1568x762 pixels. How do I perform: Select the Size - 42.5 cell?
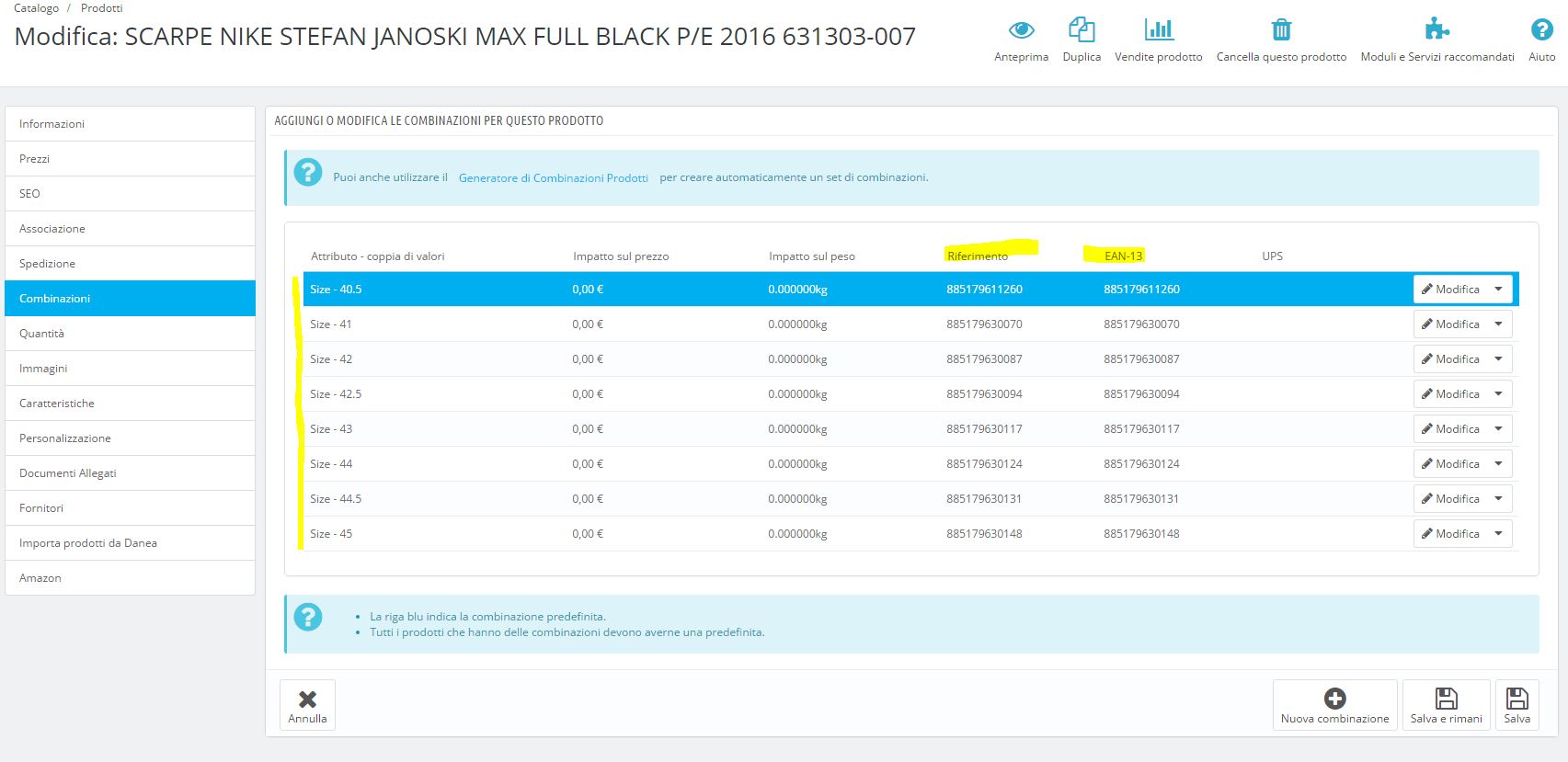pyautogui.click(x=336, y=394)
